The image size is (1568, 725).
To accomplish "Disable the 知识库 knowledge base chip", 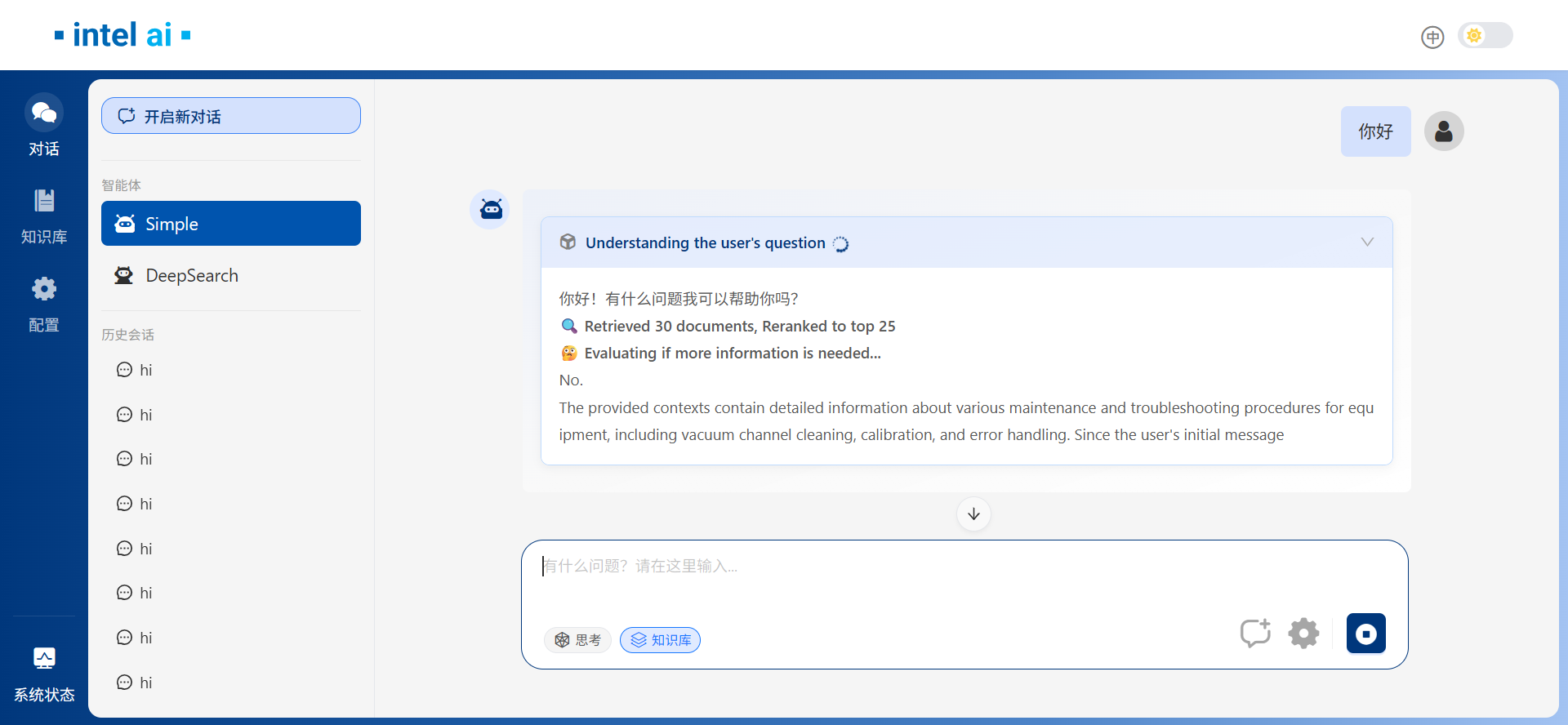I will click(660, 640).
